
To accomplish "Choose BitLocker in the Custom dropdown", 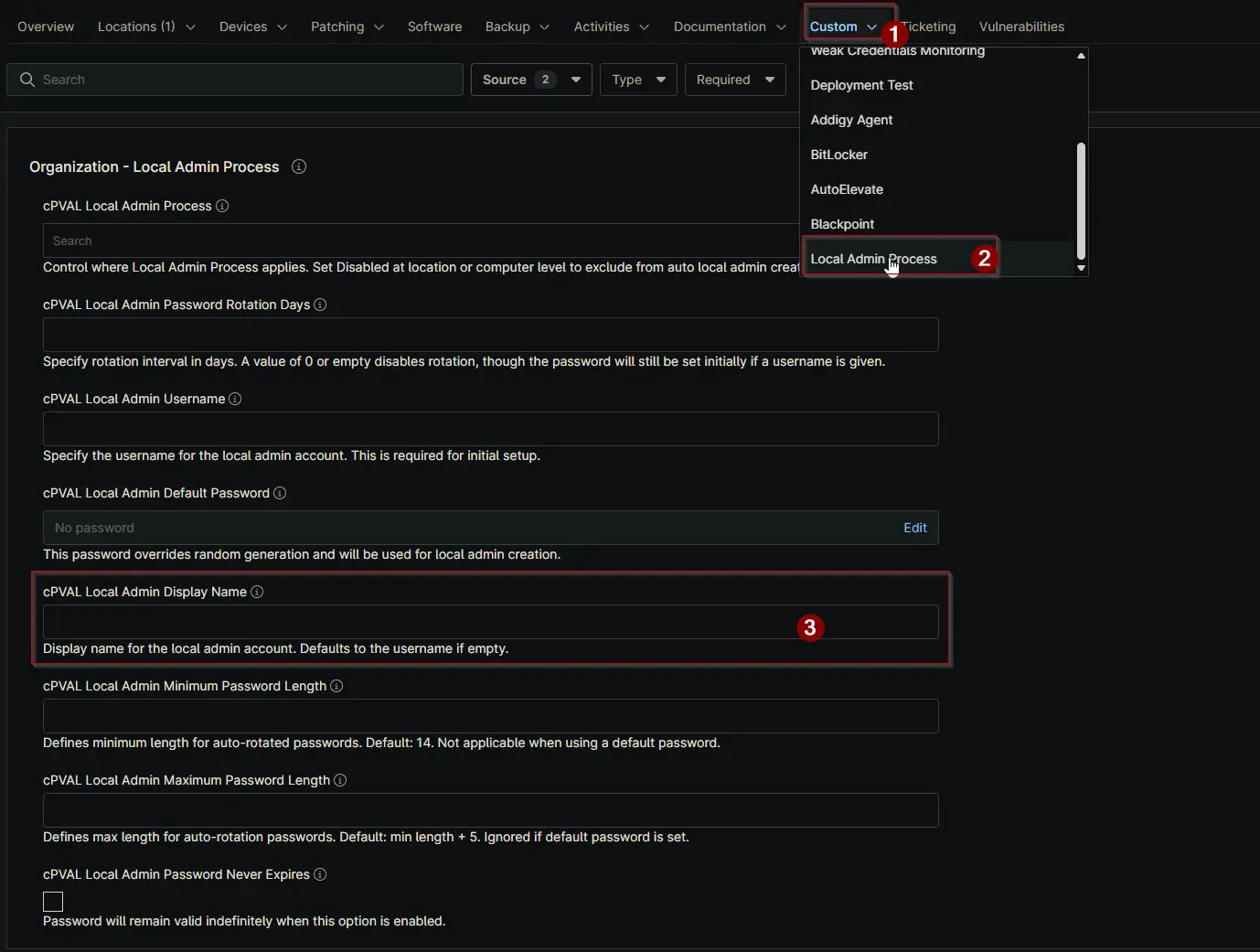I will point(838,155).
